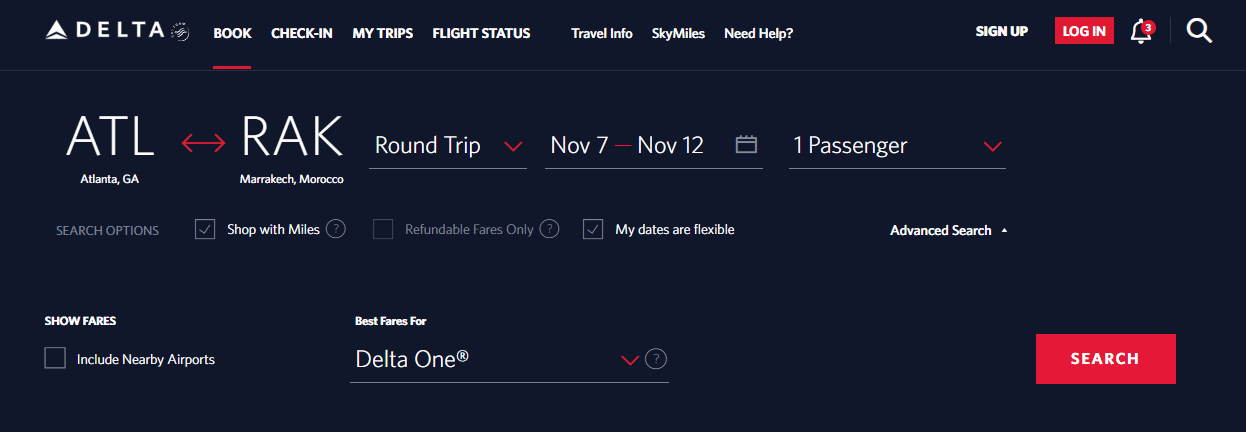The image size is (1246, 432).
Task: Open the date picker calendar icon
Action: (x=746, y=145)
